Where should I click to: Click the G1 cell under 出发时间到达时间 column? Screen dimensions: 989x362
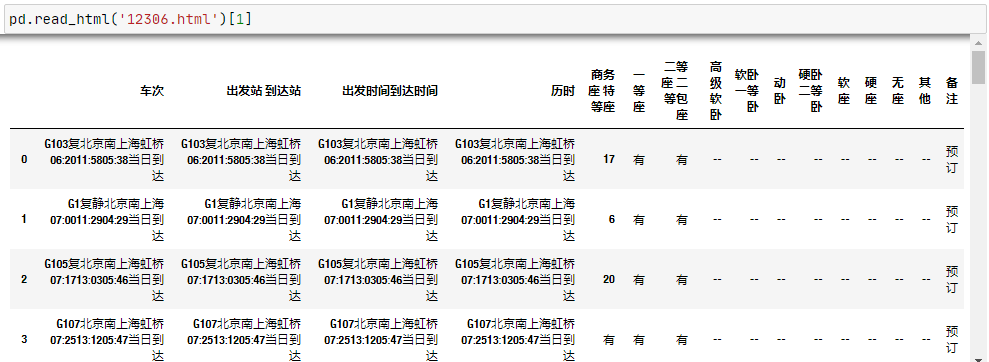click(x=381, y=219)
